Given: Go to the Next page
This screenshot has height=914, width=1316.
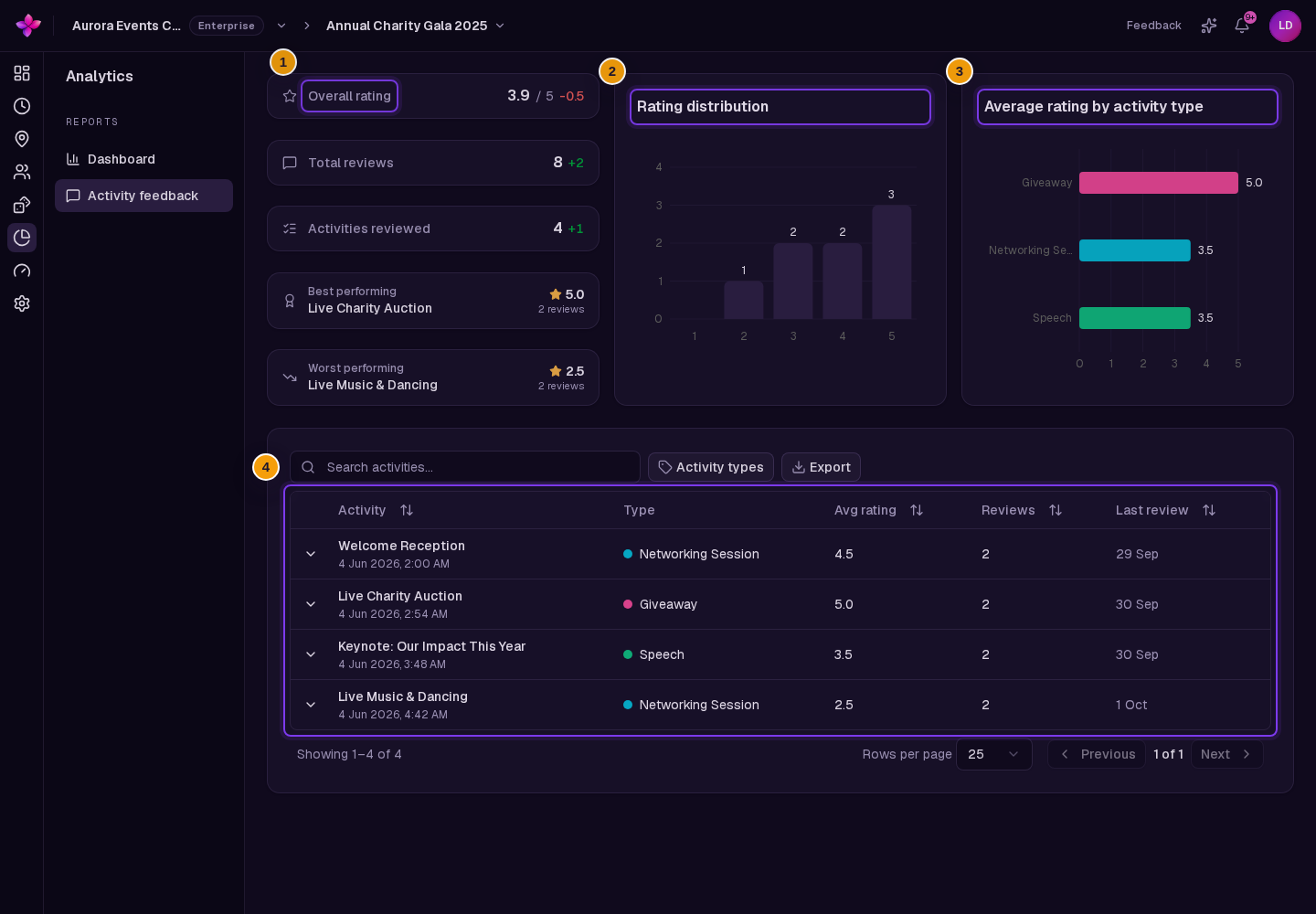Looking at the screenshot, I should 1226,754.
